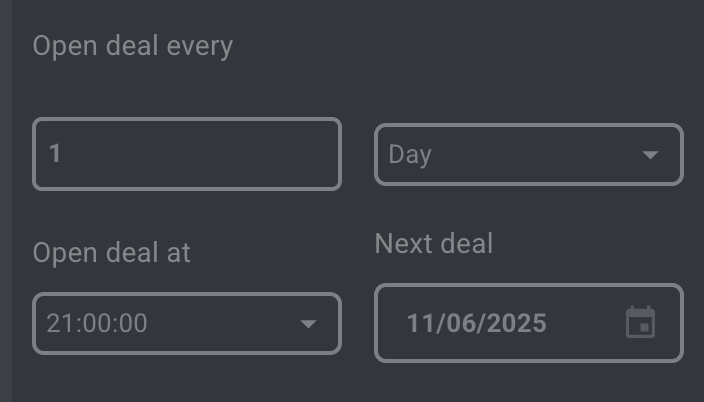The image size is (704, 402).
Task: Click the "Open deal at" label
Action: [111, 253]
